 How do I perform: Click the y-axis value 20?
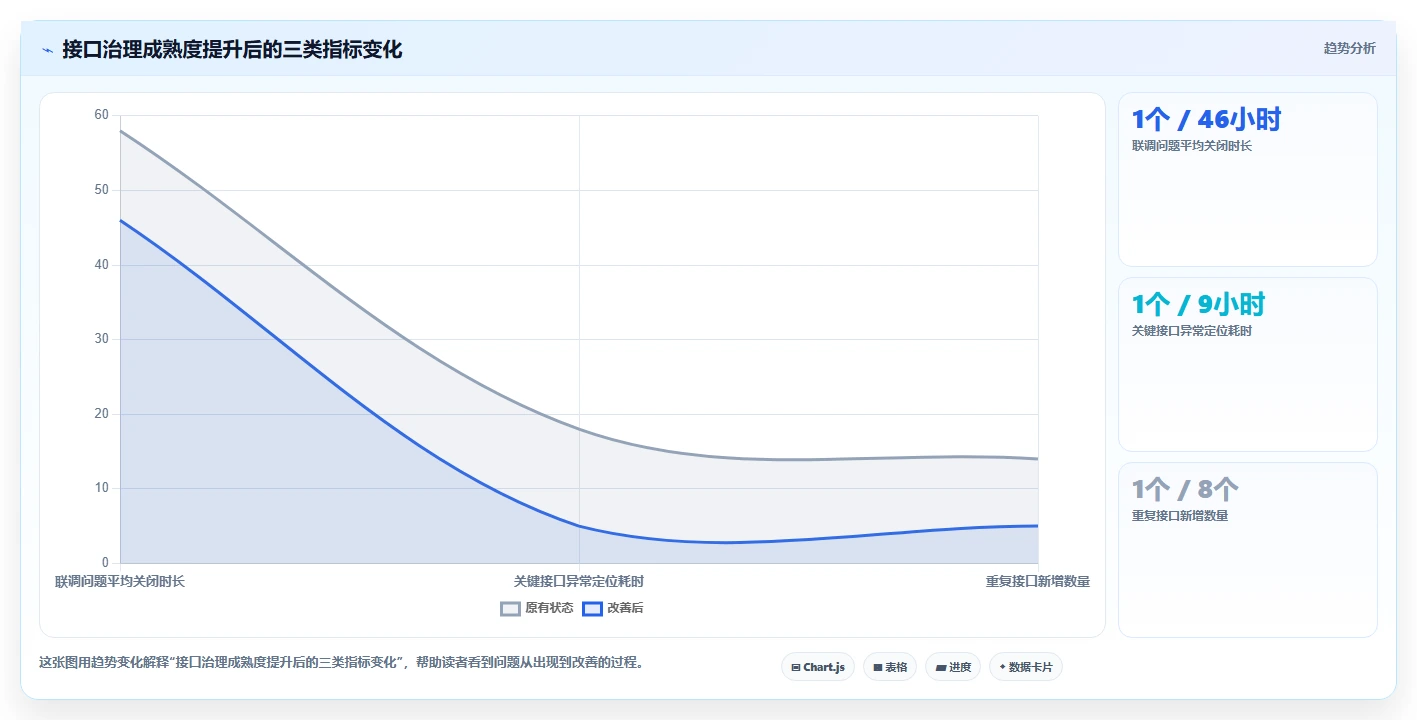(101, 414)
